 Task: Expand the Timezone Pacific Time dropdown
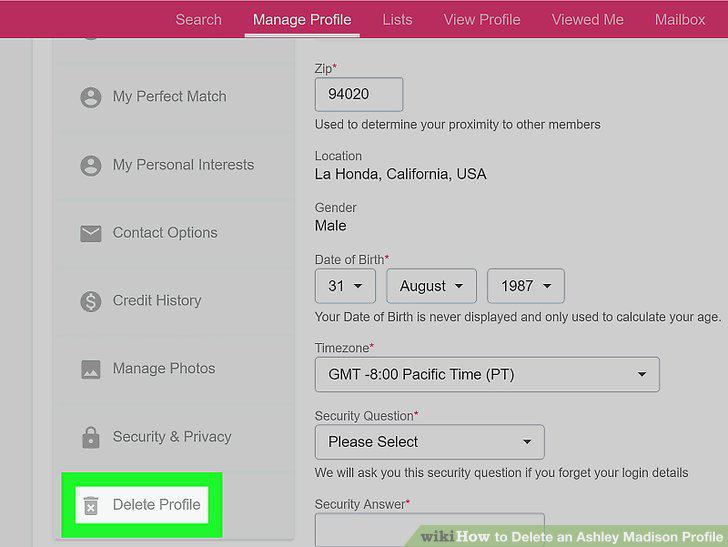point(487,374)
